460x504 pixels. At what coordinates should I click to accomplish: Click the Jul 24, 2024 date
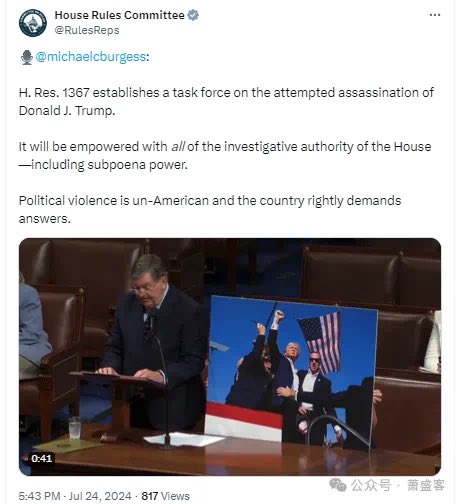coord(100,496)
